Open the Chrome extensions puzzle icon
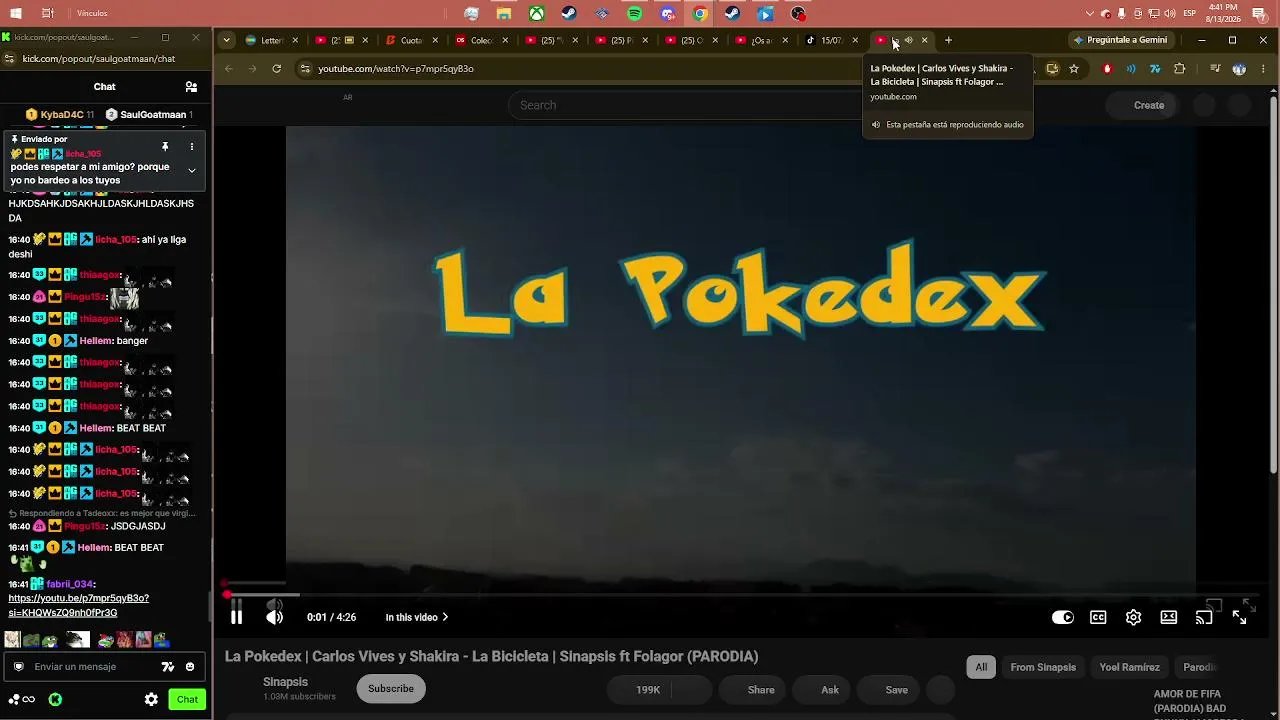The image size is (1280, 720). [1180, 69]
